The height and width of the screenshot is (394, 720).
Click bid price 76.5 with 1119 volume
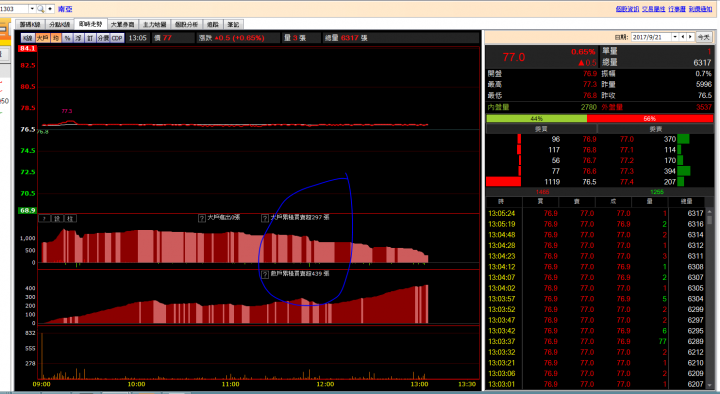[589, 182]
